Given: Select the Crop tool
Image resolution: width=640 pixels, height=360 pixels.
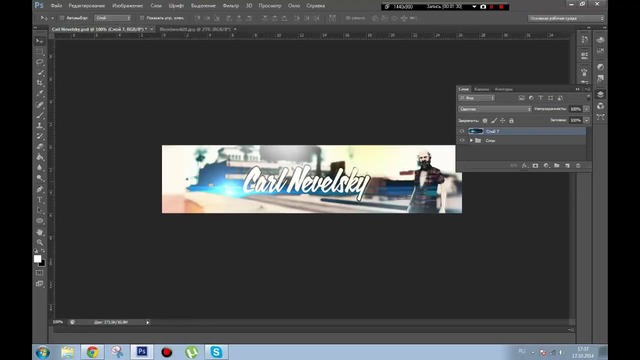Looking at the screenshot, I should coord(40,83).
